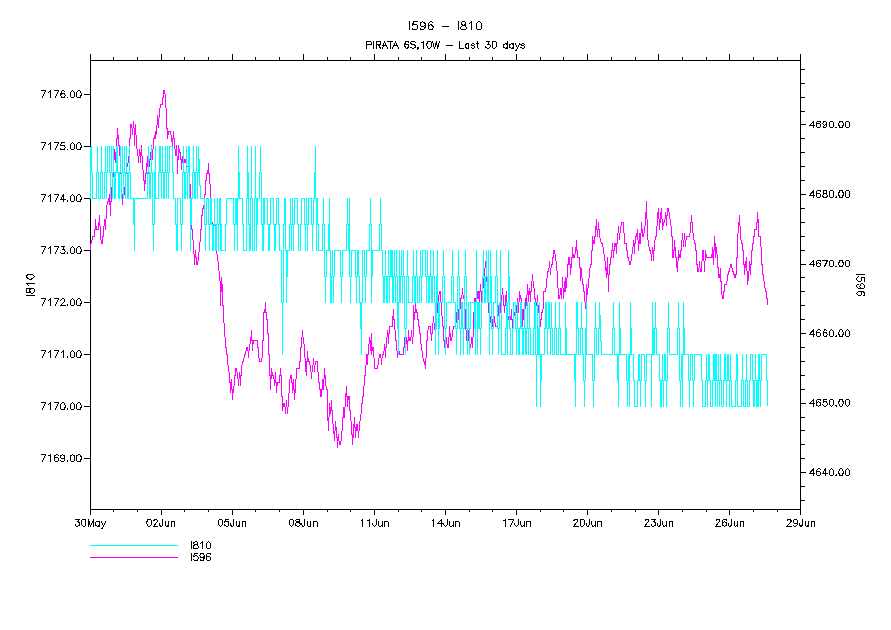Click the right vertical axis title I596
Viewport: 891px width, 630px height.
[860, 284]
